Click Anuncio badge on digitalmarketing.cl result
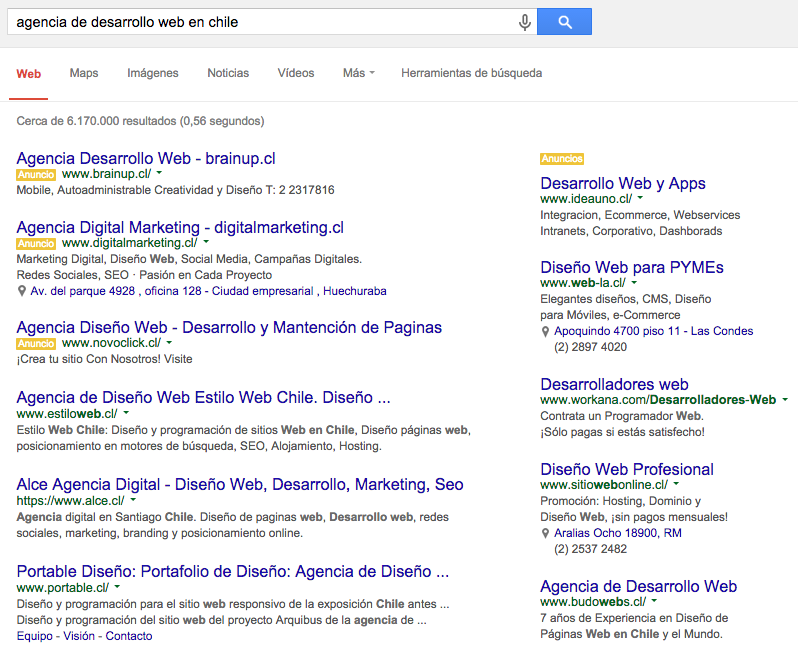This screenshot has height=655, width=798. 36,243
